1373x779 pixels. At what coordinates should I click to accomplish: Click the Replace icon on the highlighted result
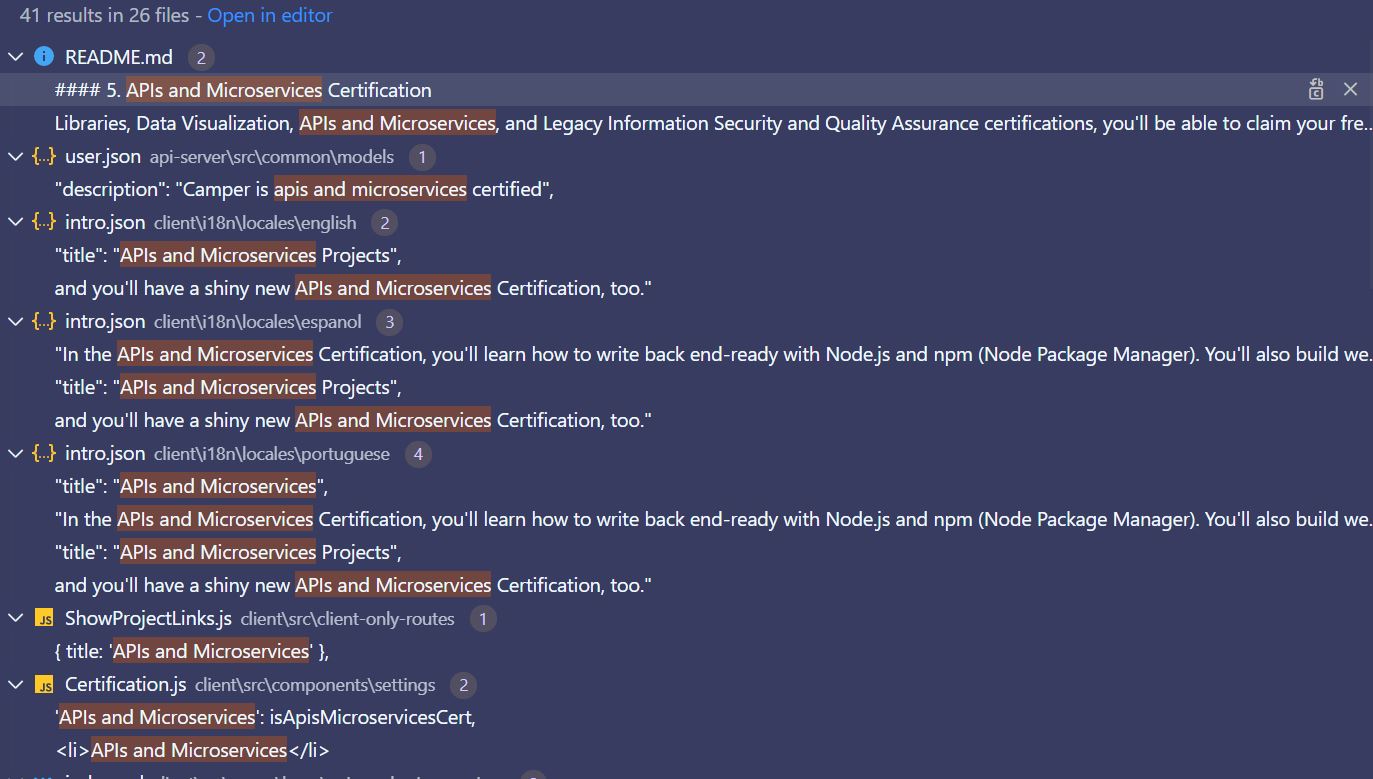(1316, 89)
